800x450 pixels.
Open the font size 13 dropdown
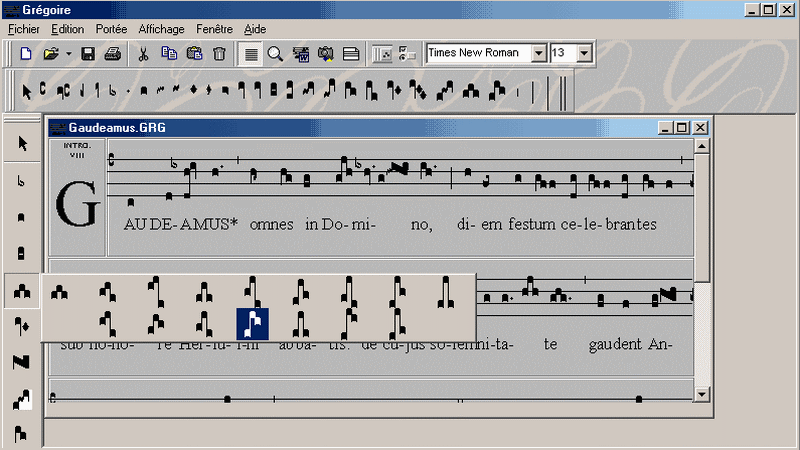(584, 53)
